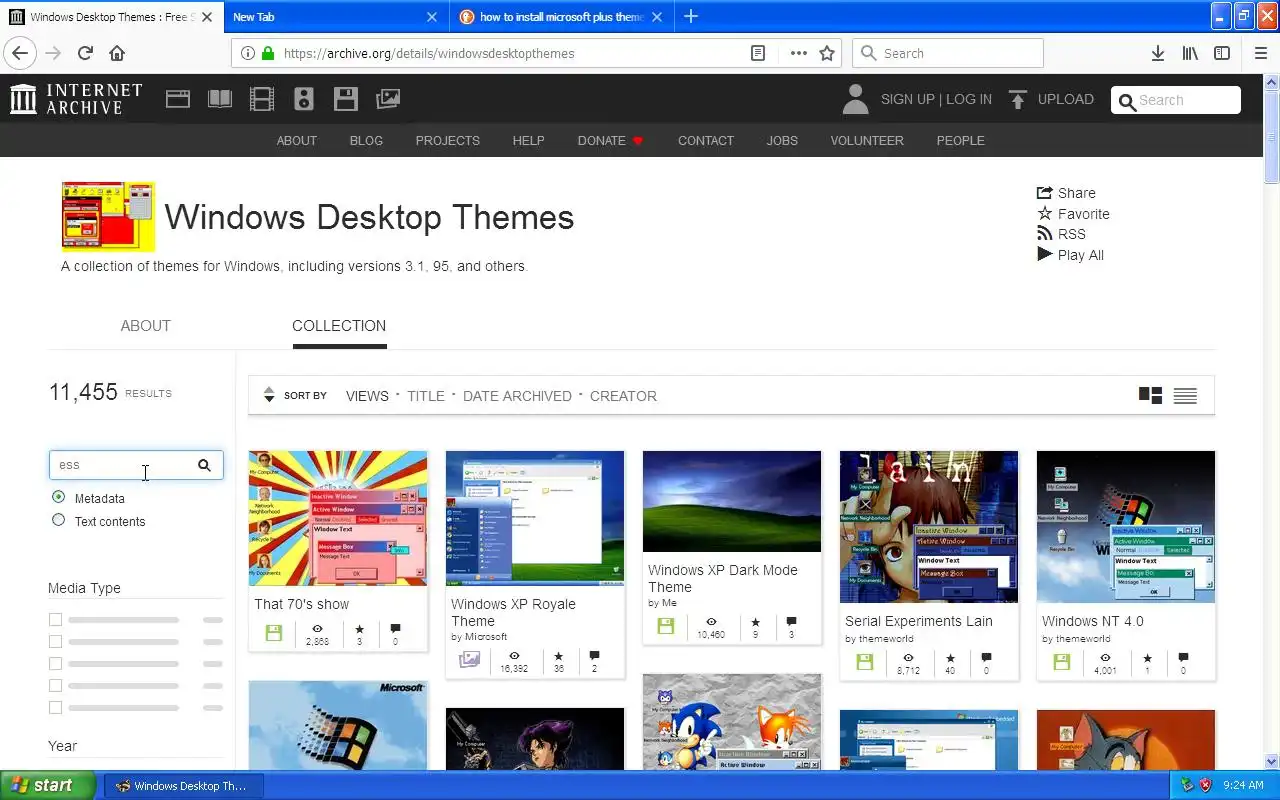The height and width of the screenshot is (800, 1280).
Task: Bookmark this page with star icon
Action: (x=827, y=53)
